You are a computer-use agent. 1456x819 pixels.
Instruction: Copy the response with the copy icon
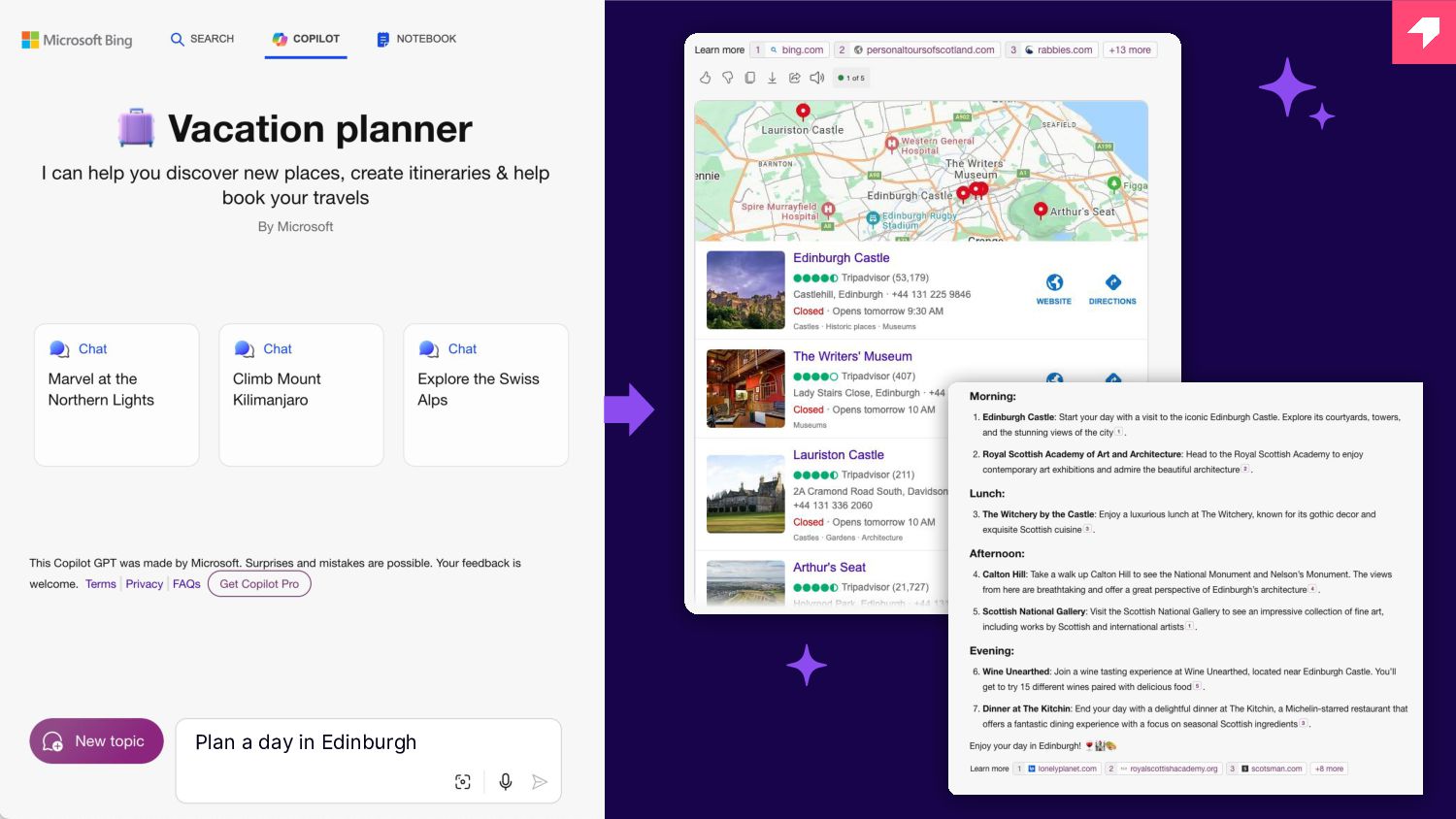[x=749, y=78]
